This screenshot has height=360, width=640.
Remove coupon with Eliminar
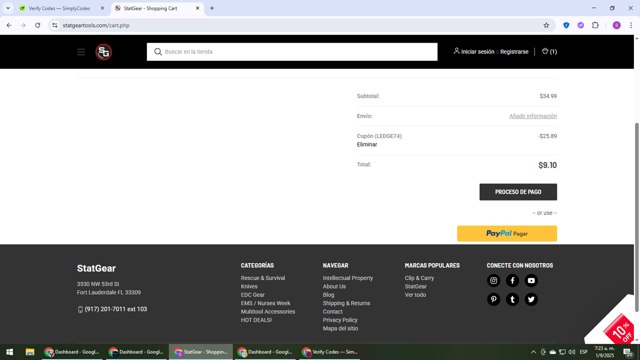click(367, 144)
